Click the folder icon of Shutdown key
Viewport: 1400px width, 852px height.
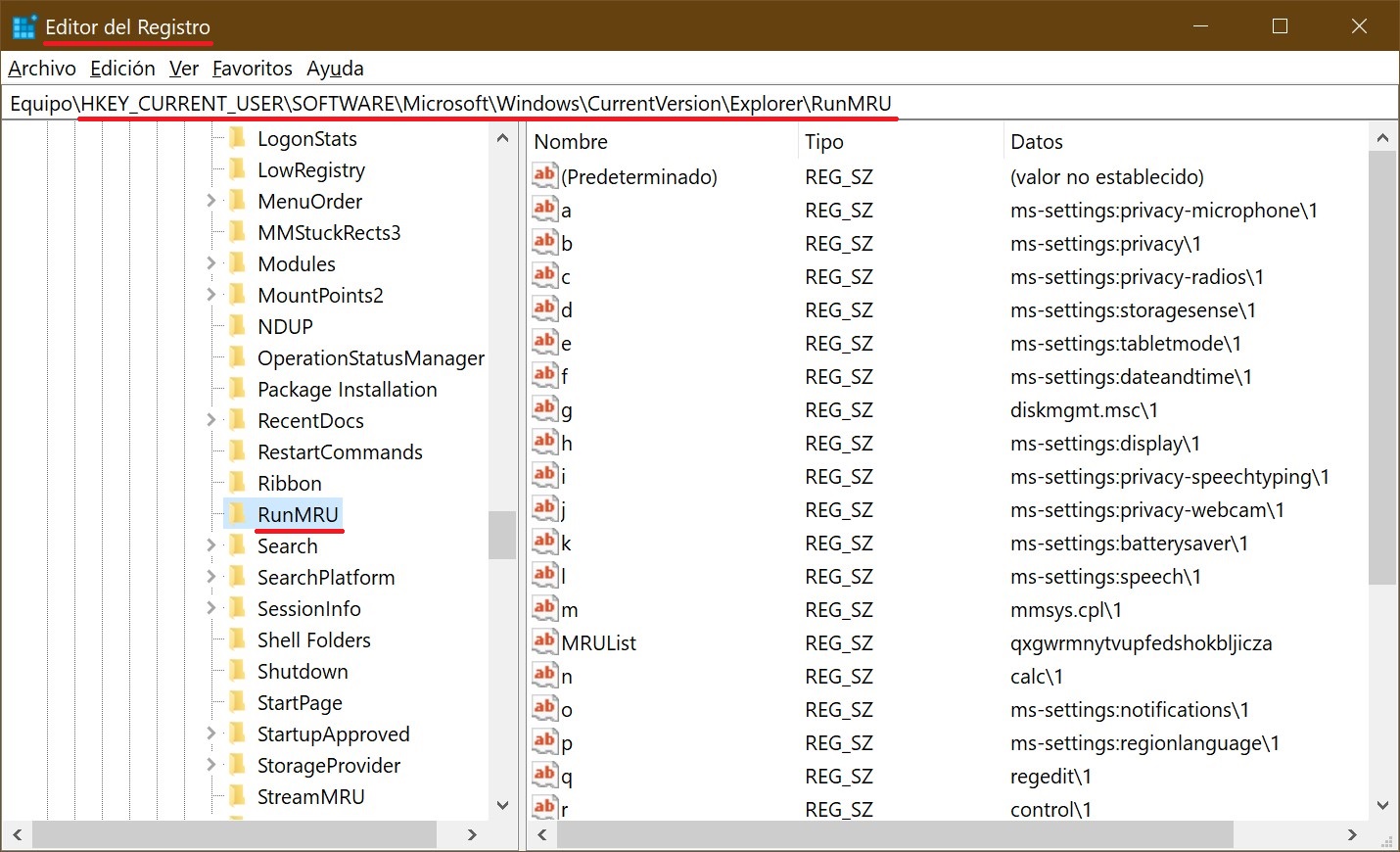tap(237, 670)
